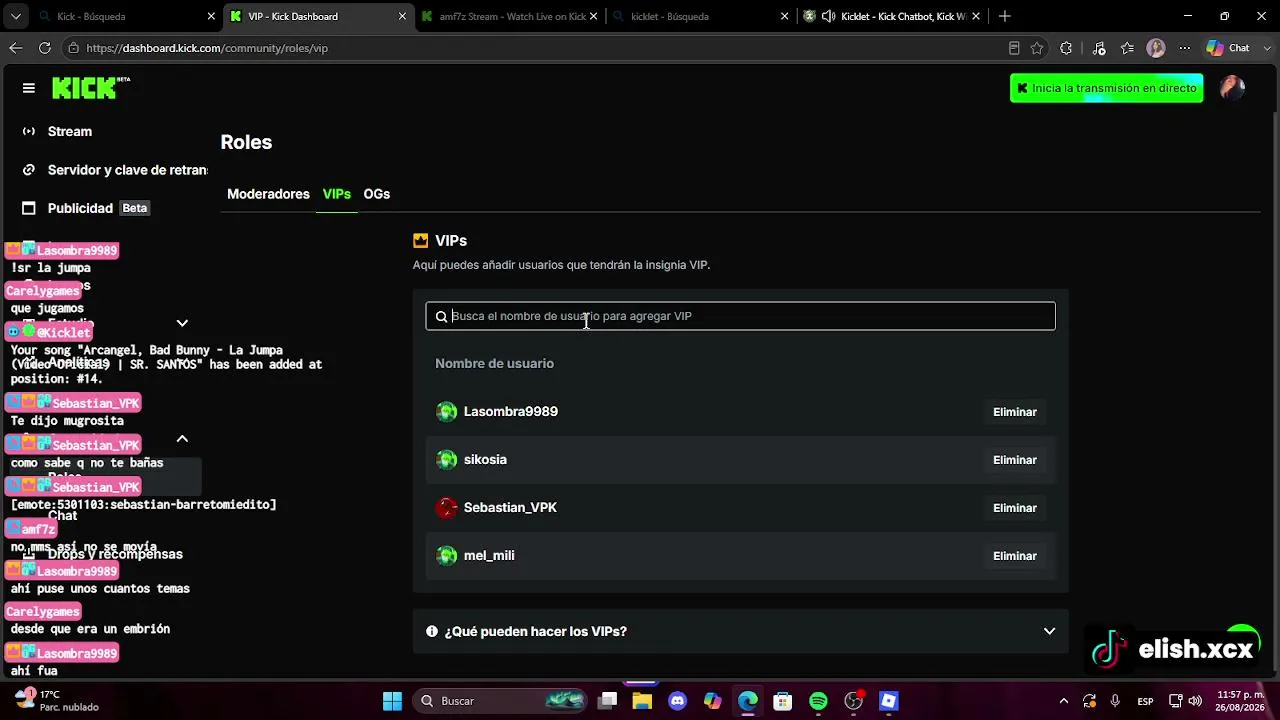Open the browser extensions icon

(1066, 48)
